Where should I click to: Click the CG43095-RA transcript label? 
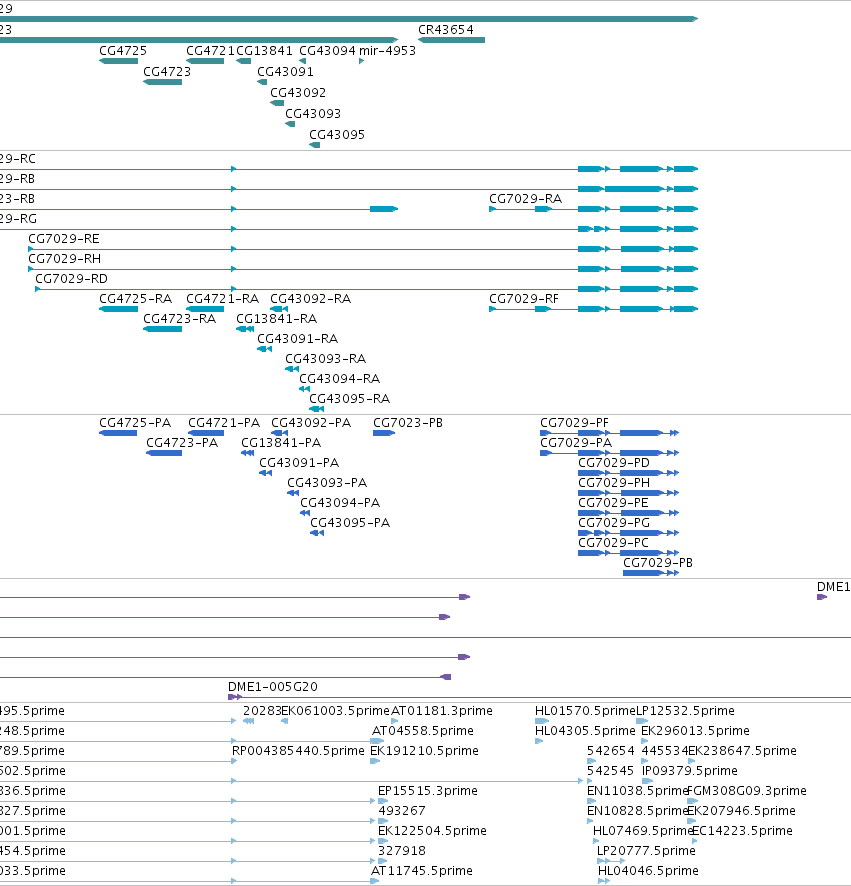click(x=349, y=399)
